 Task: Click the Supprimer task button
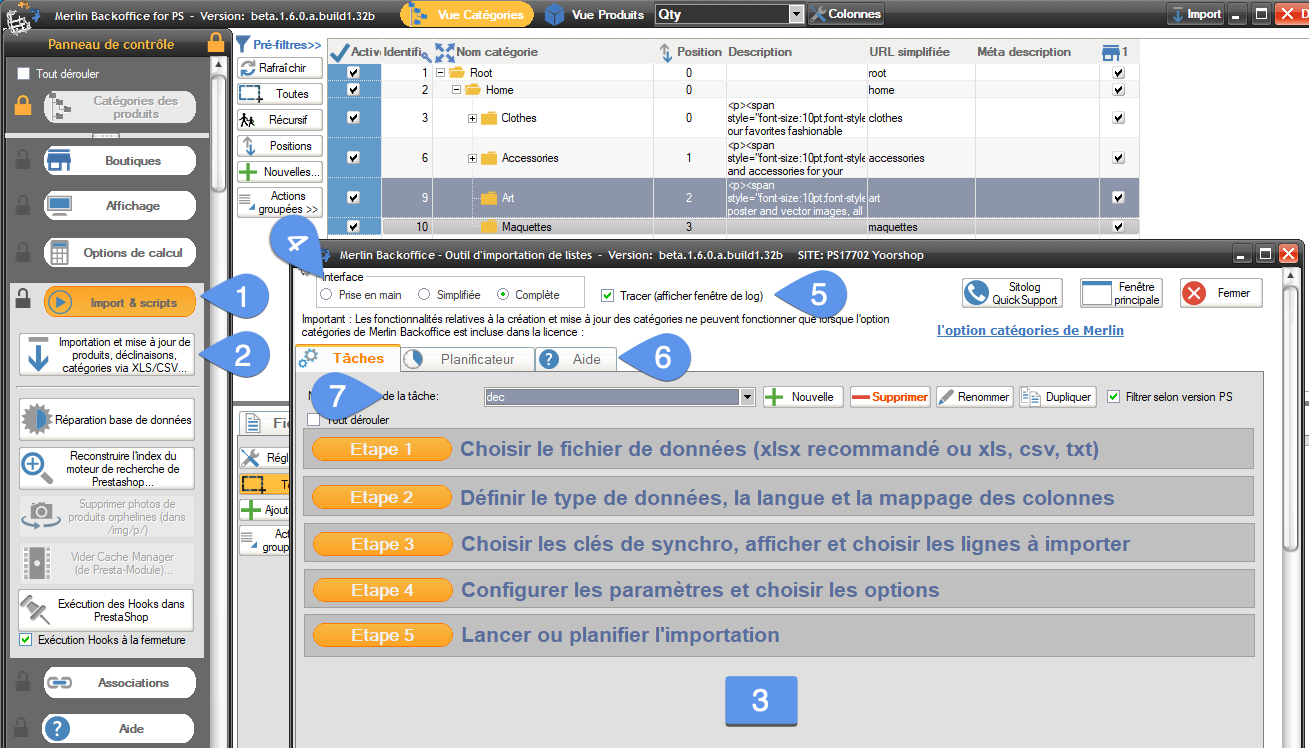[x=890, y=397]
